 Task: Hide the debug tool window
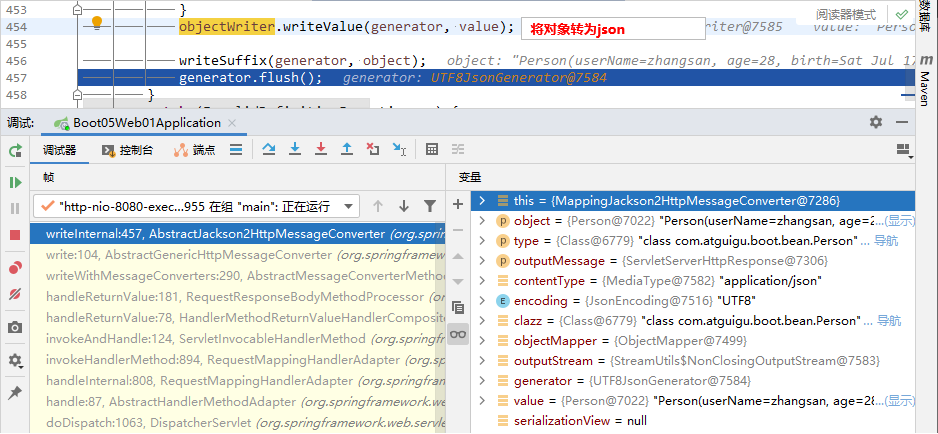[x=902, y=122]
